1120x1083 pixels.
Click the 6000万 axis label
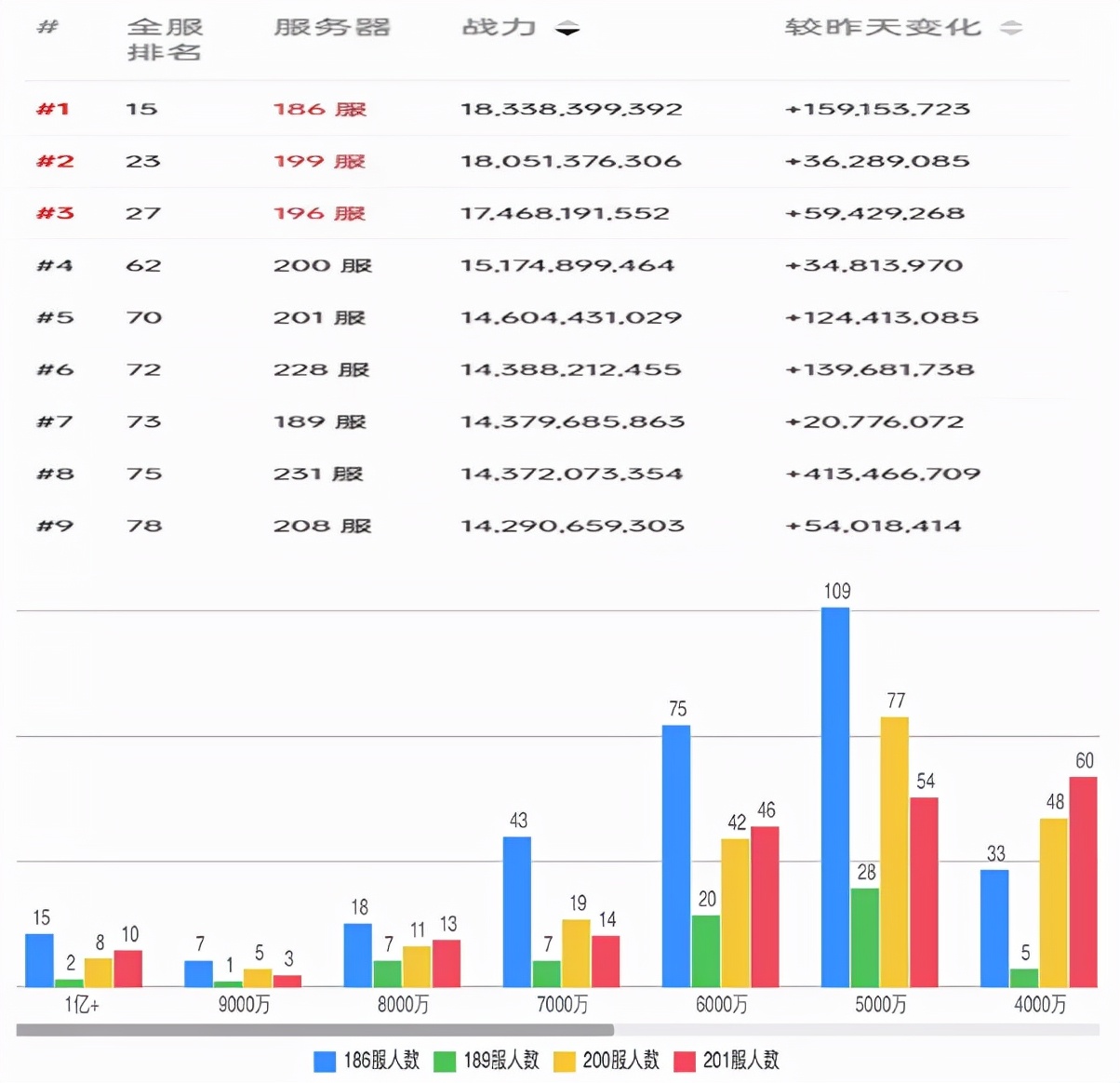pos(721,1005)
